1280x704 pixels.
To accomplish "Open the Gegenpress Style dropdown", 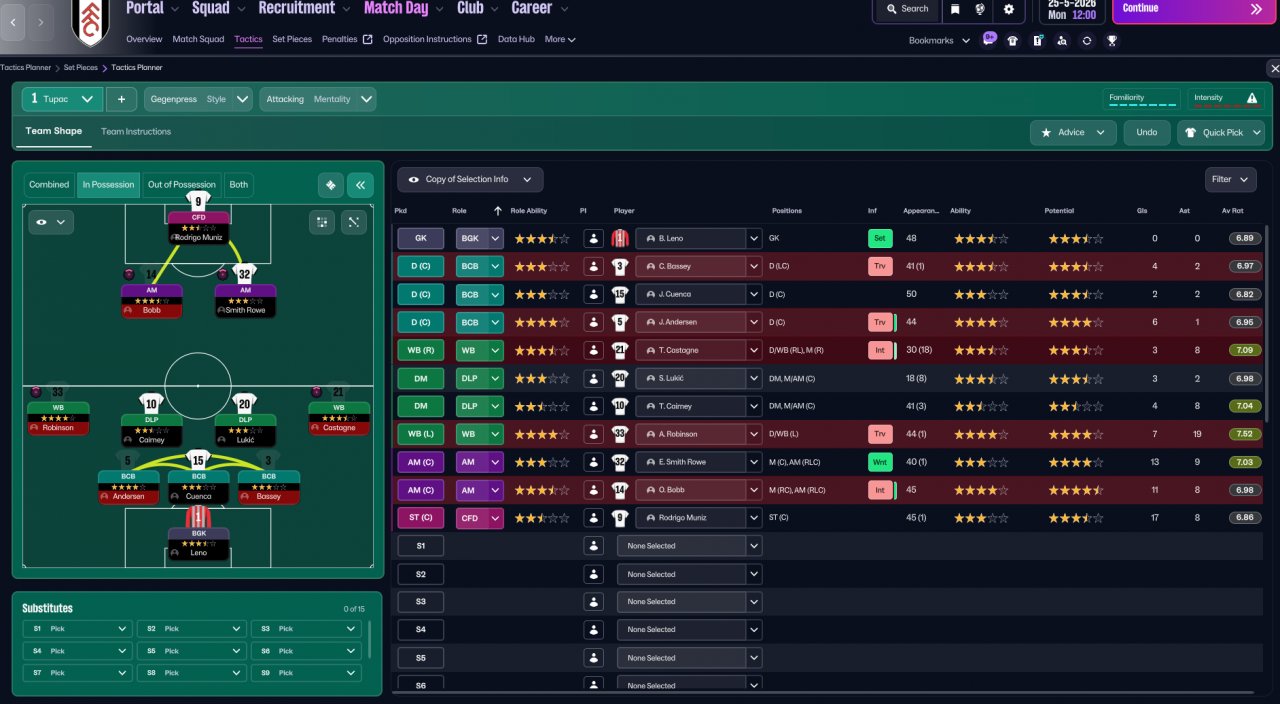I will click(x=198, y=99).
